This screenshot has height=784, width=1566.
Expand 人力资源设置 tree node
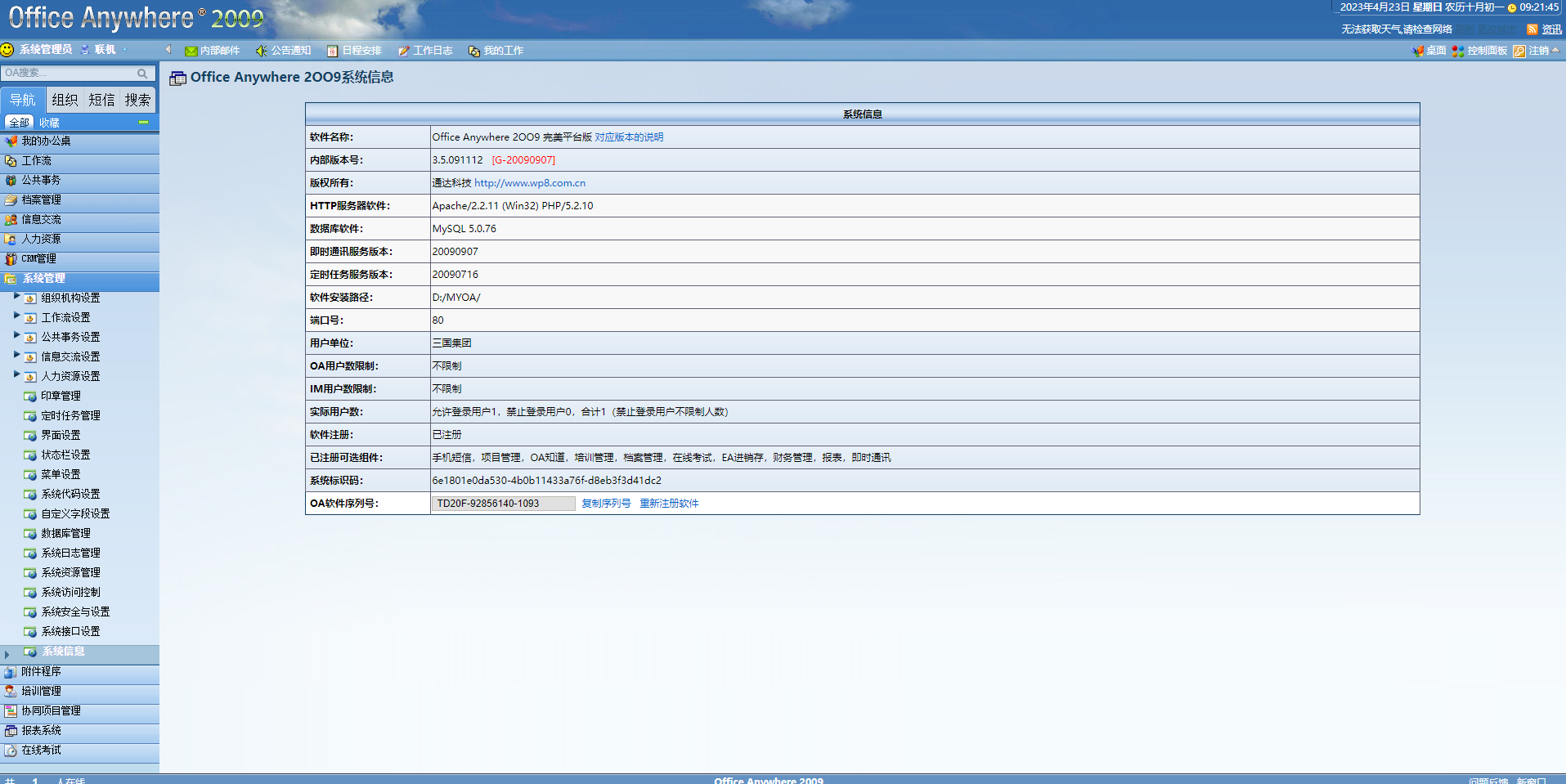point(17,375)
